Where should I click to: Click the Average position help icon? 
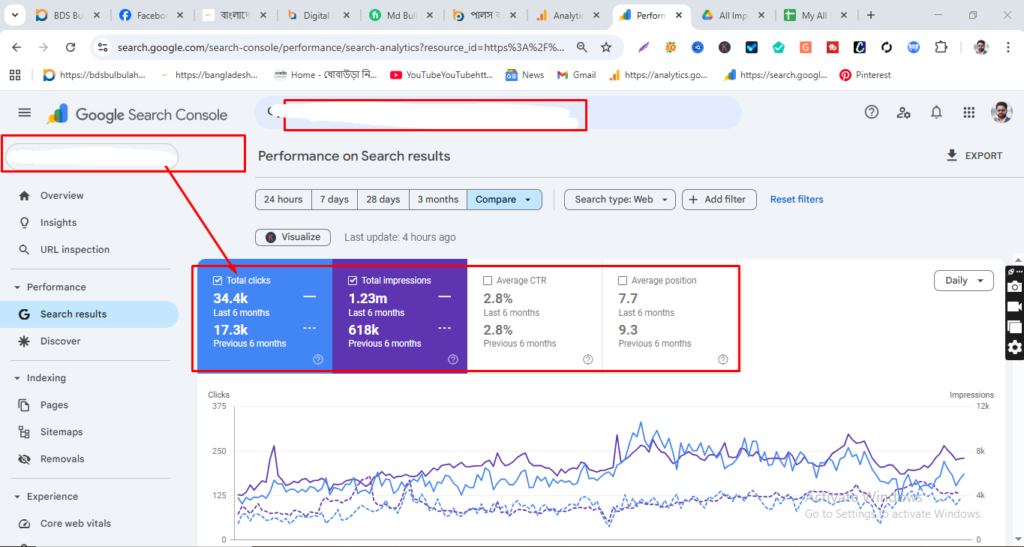(723, 360)
